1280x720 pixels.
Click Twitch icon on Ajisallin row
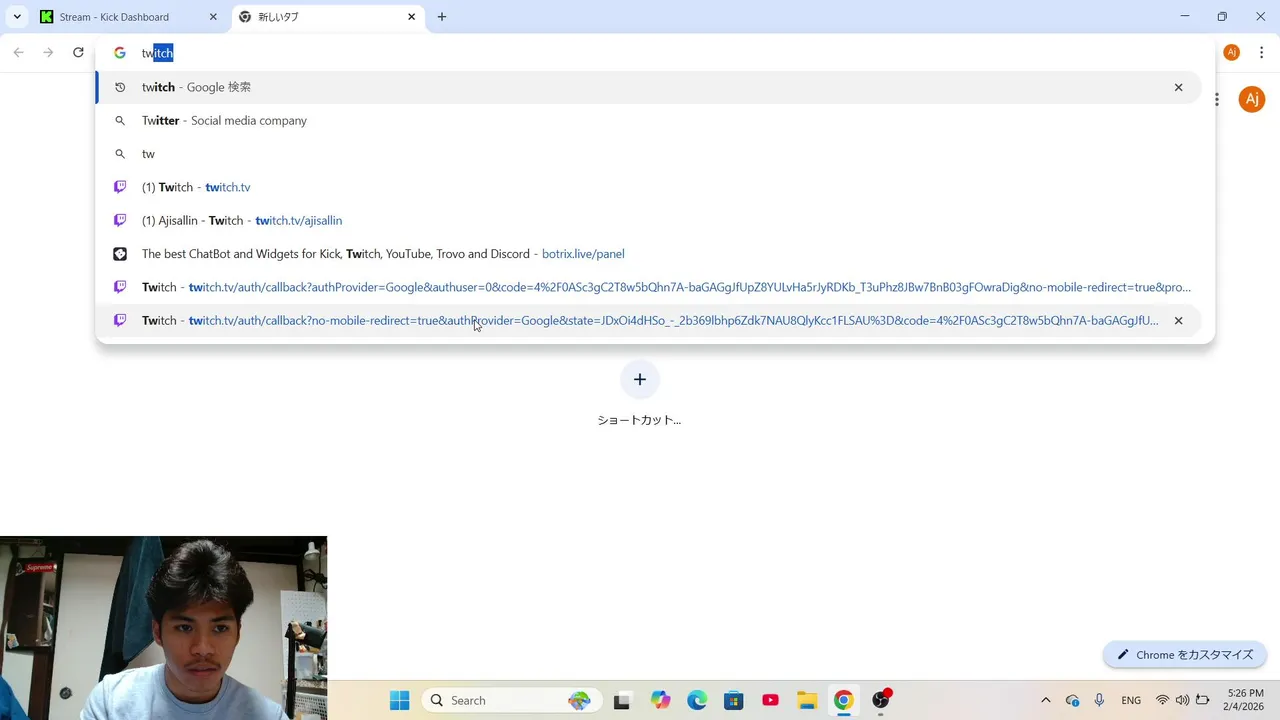click(120, 220)
